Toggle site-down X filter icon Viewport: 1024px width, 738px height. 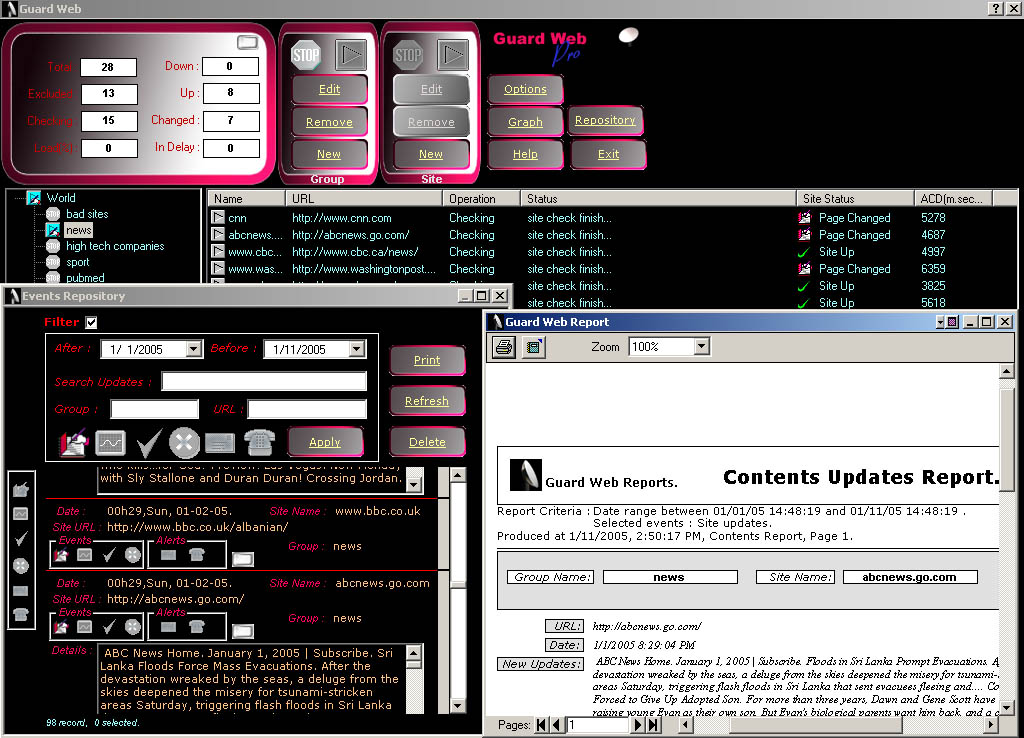point(185,443)
